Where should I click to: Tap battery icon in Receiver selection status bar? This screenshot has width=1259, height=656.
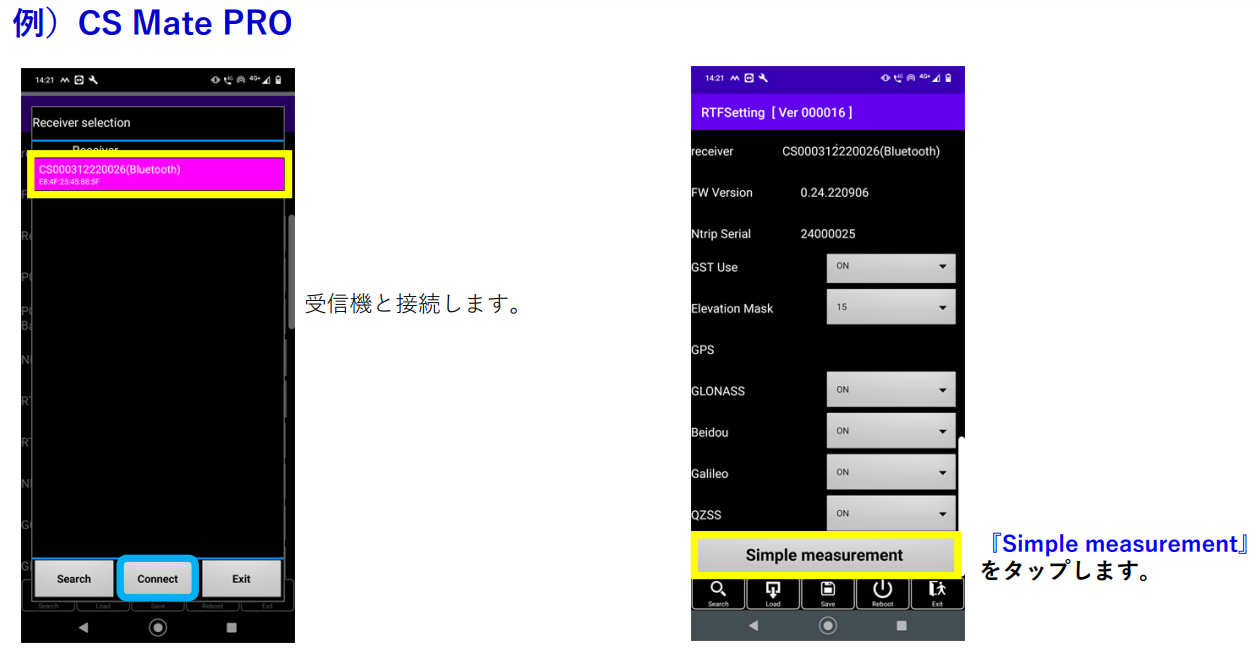coord(278,80)
